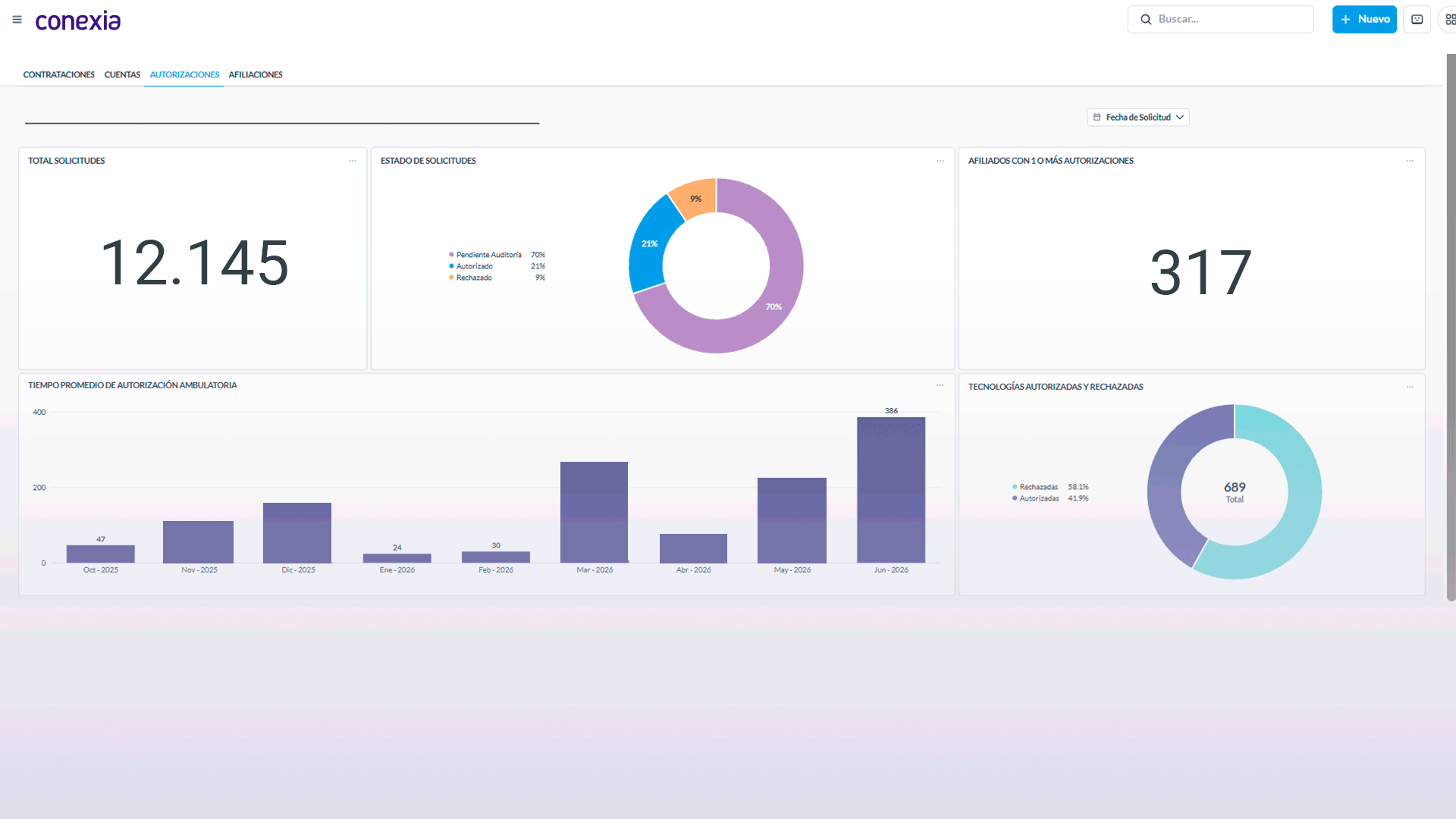This screenshot has width=1456, height=819.
Task: Open the Cuentas tab
Action: (x=122, y=75)
